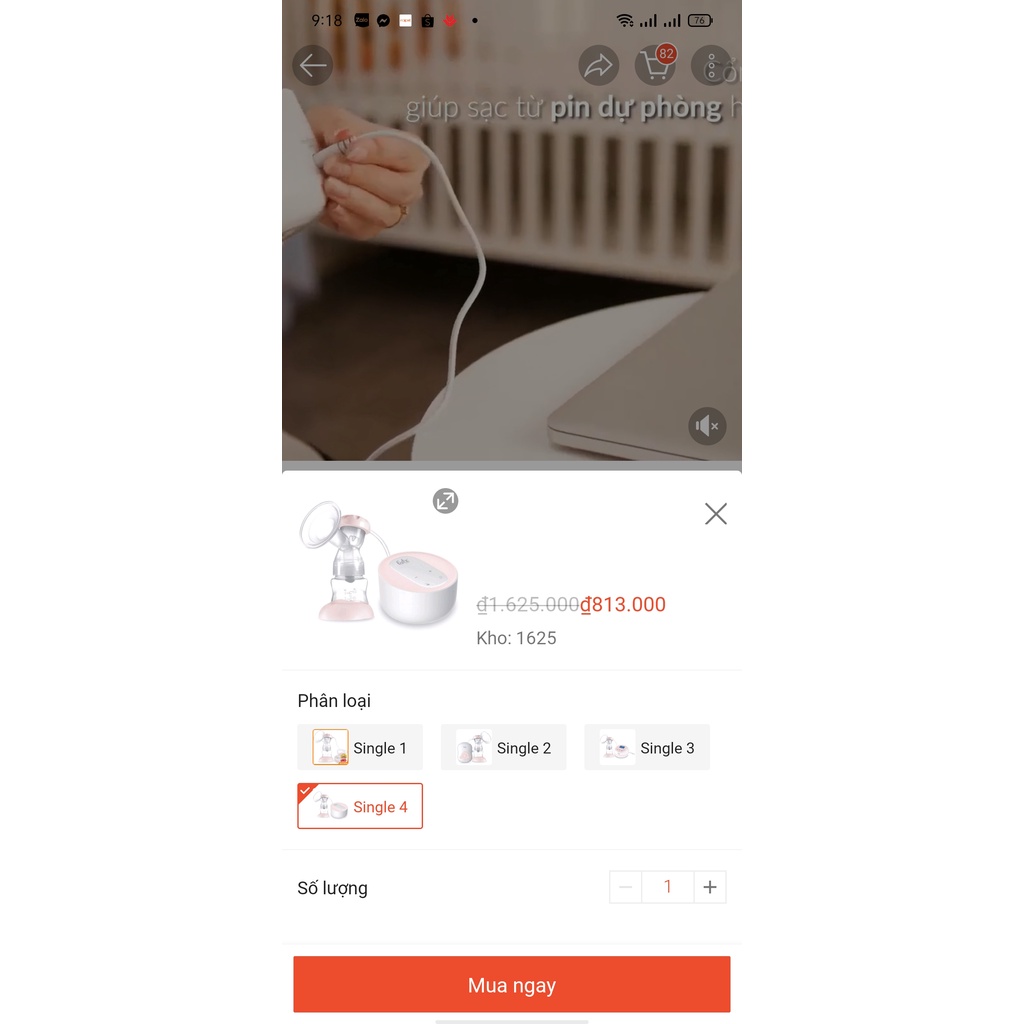The width and height of the screenshot is (1024, 1024).
Task: Tap the breast pump product thumbnail
Action: [x=379, y=563]
